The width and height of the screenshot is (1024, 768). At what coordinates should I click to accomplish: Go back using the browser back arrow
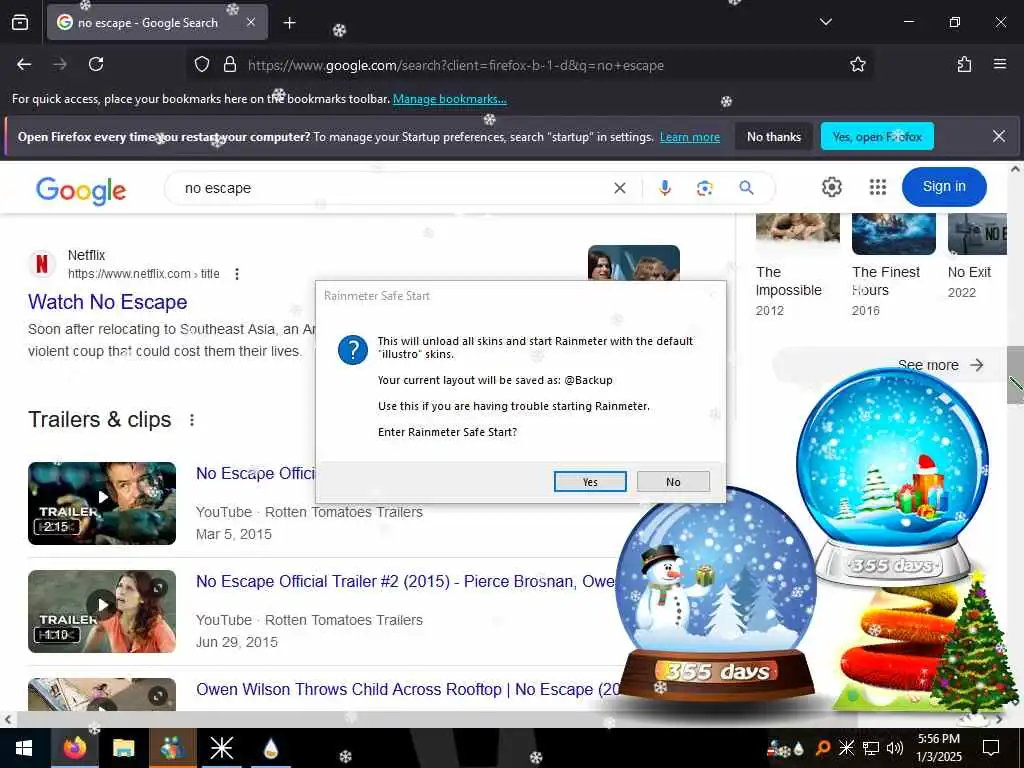click(24, 64)
